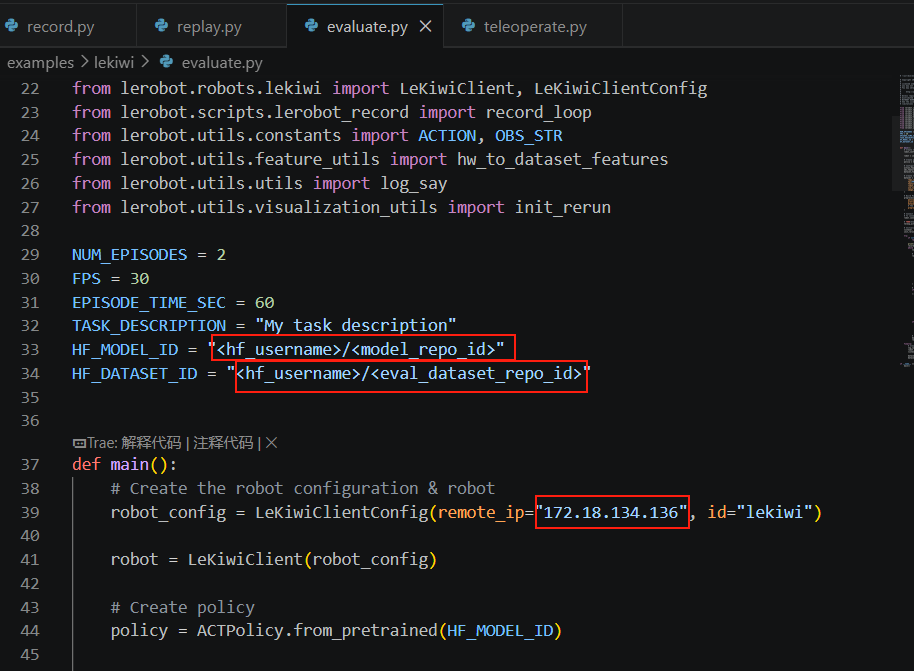Viewport: 914px width, 671px height.
Task: Click HF_MODEL_ID argument on line 44
Action: [500, 631]
